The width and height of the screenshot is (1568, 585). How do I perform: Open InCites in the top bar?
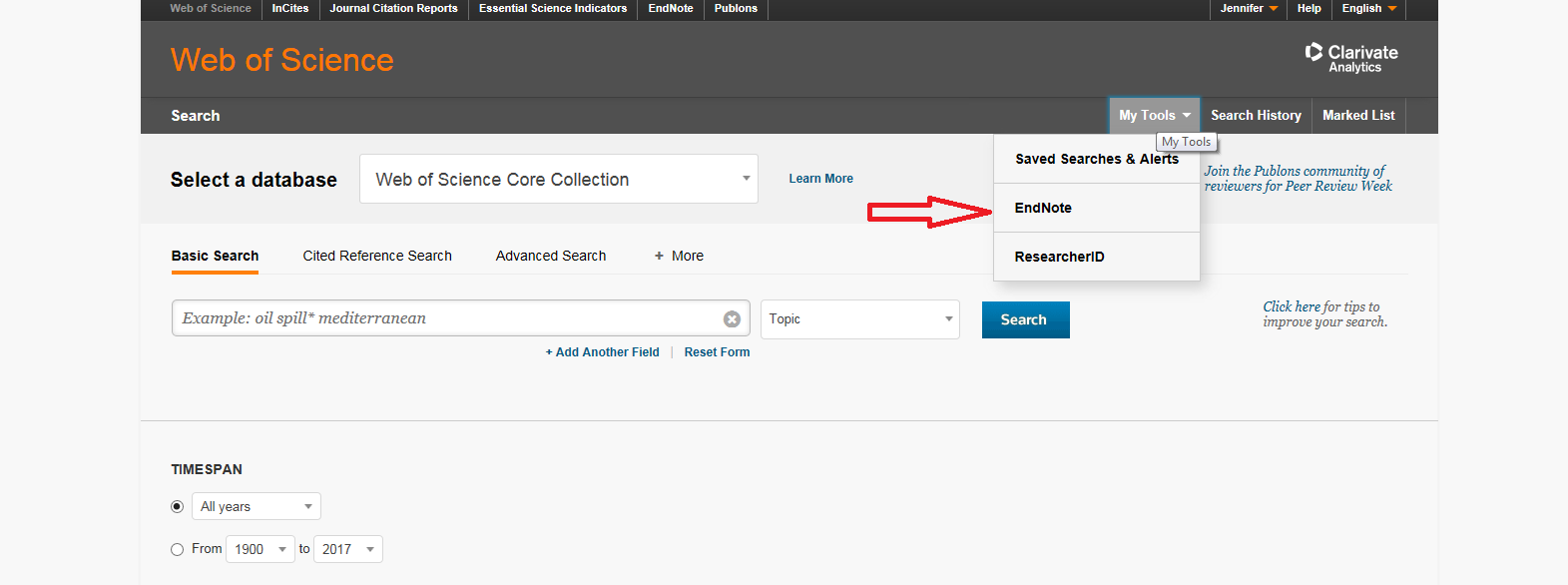290,8
